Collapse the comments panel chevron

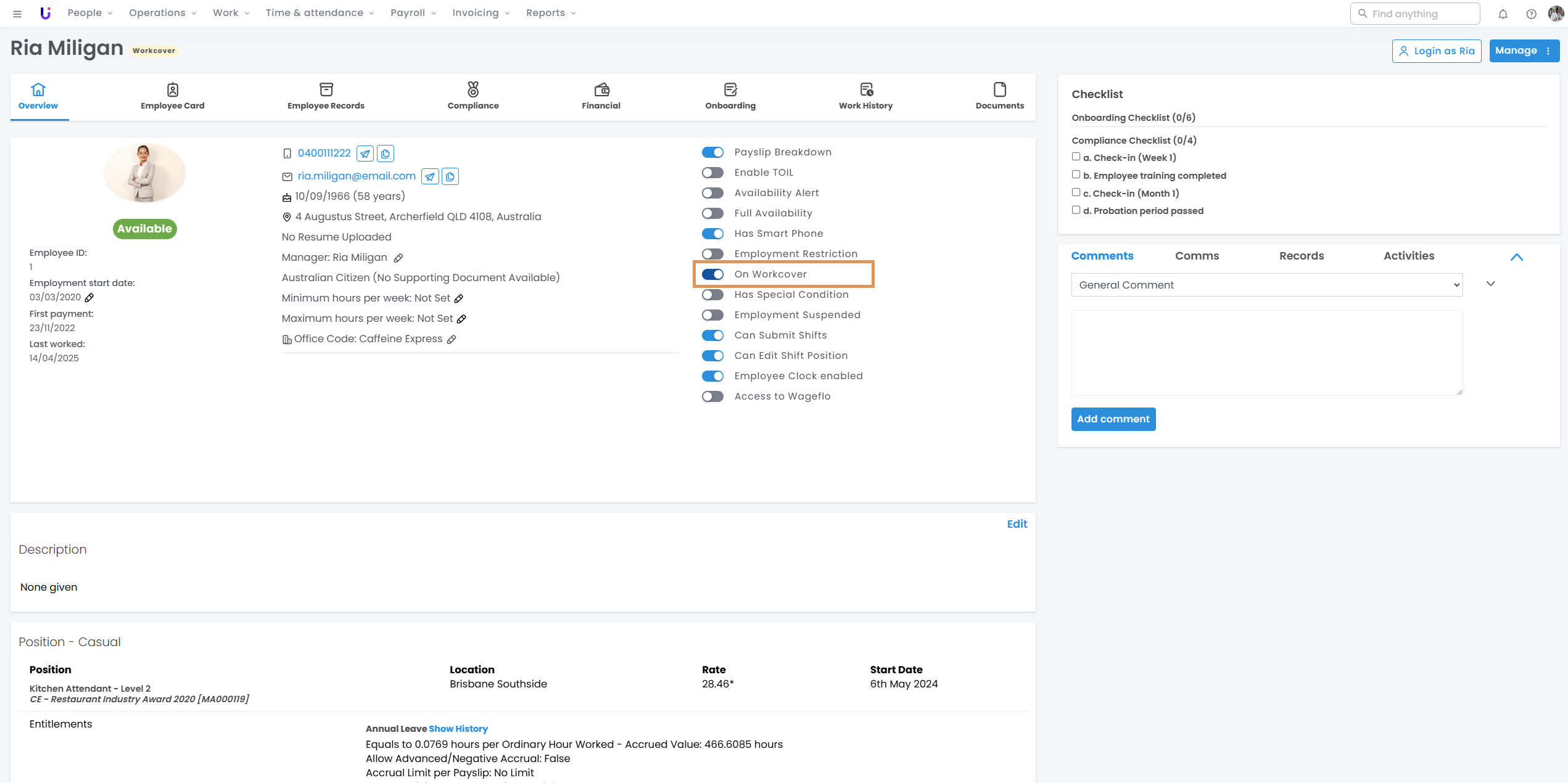click(1516, 257)
